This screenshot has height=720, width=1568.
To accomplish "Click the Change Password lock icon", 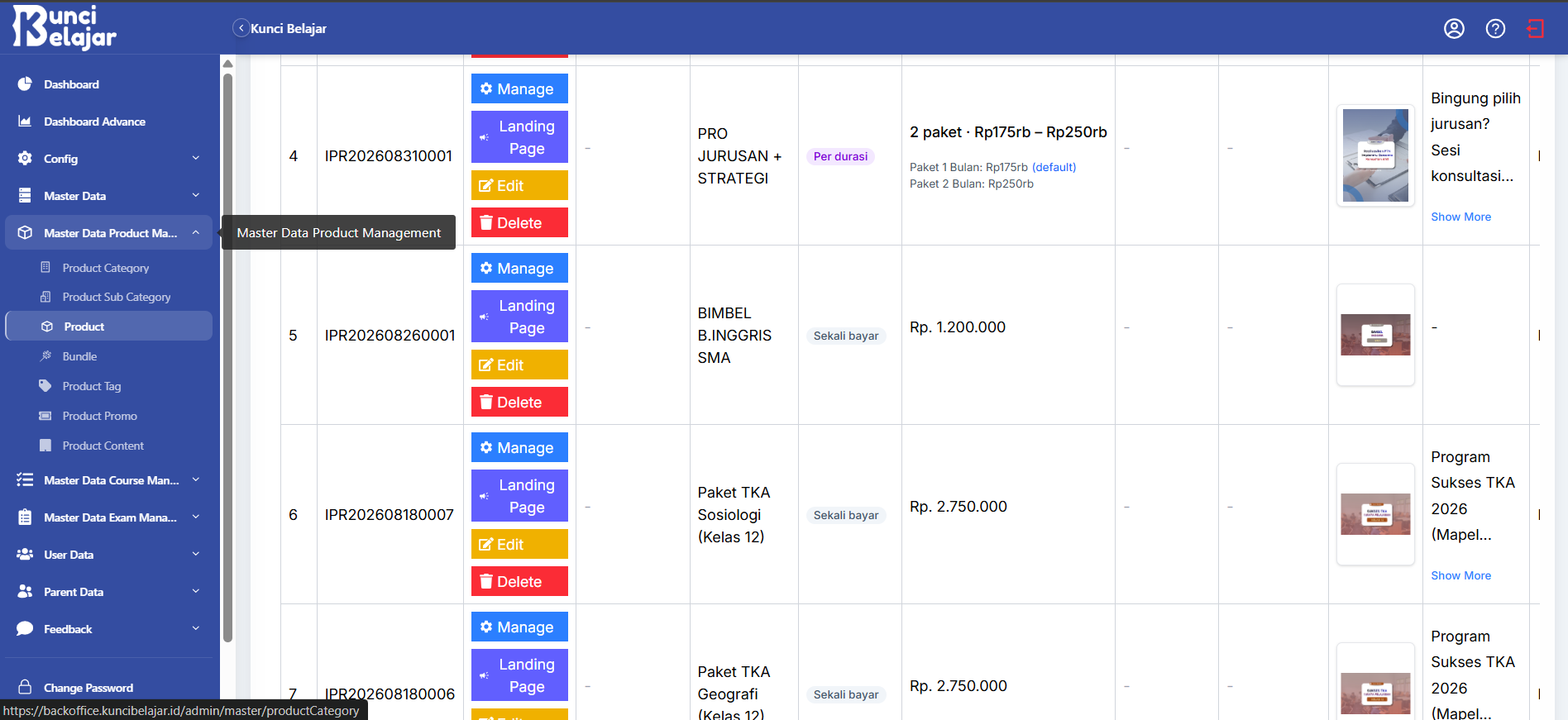I will coord(25,687).
